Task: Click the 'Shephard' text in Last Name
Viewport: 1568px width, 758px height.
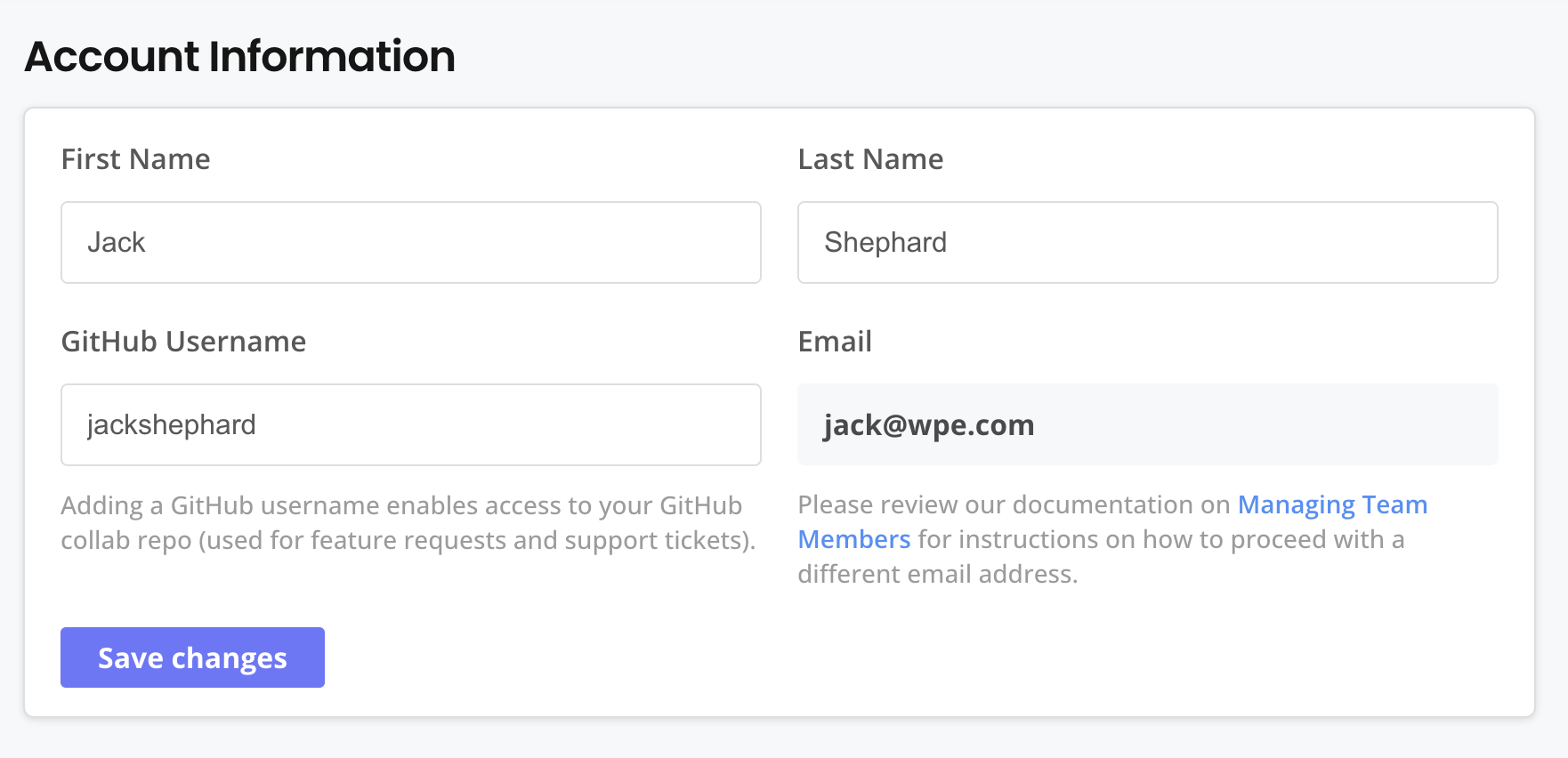Action: [x=885, y=242]
